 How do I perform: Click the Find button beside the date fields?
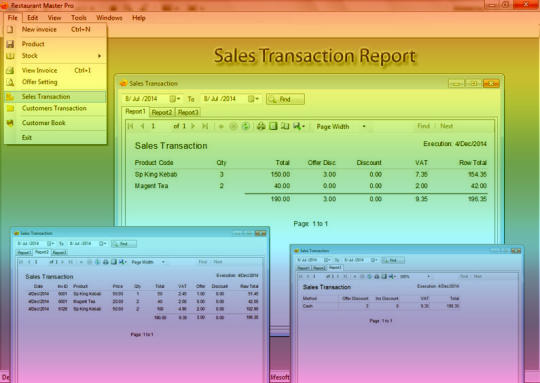coord(285,99)
